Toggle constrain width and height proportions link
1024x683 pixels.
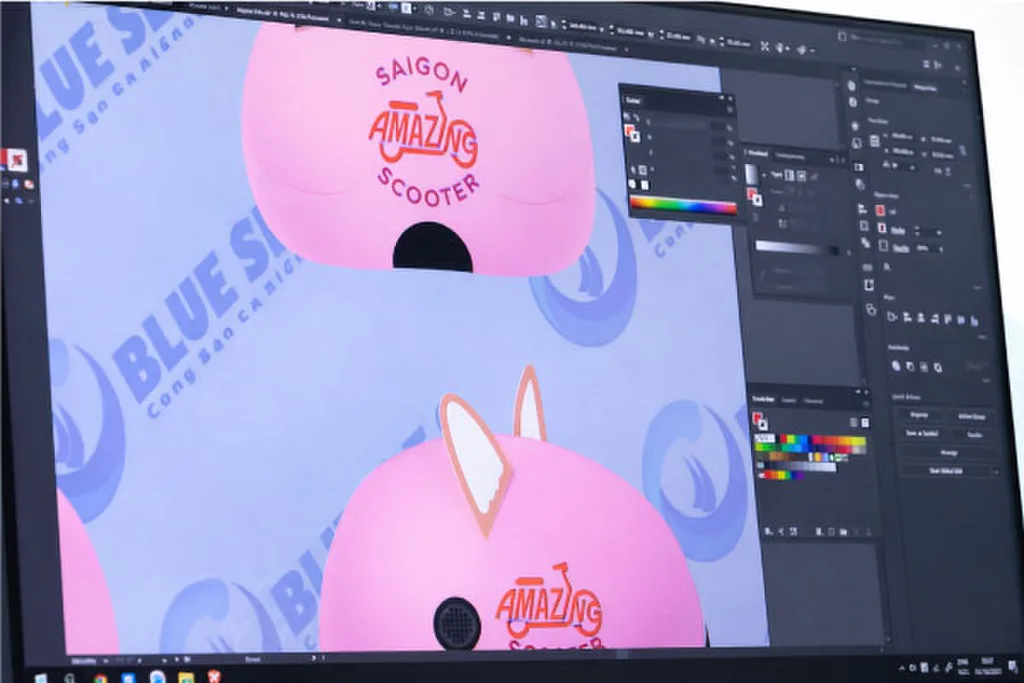[x=963, y=150]
